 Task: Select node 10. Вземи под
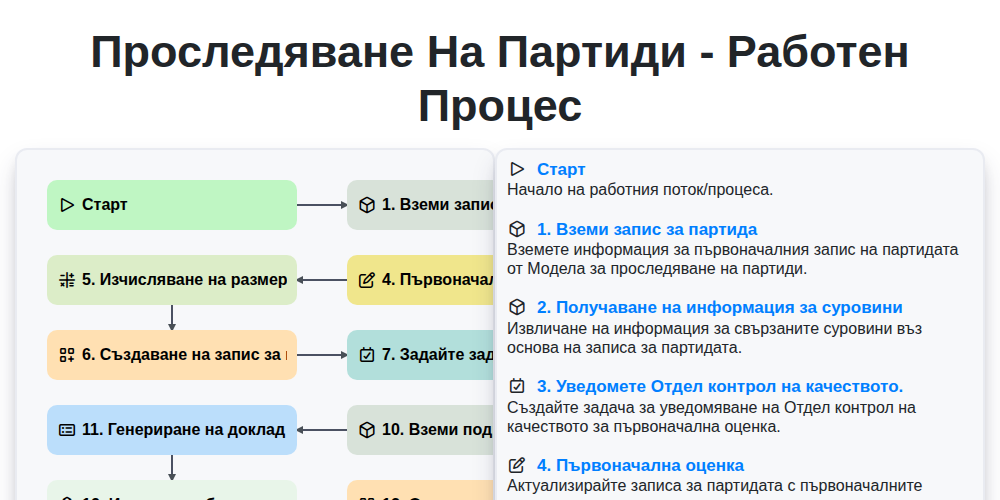[421, 430]
